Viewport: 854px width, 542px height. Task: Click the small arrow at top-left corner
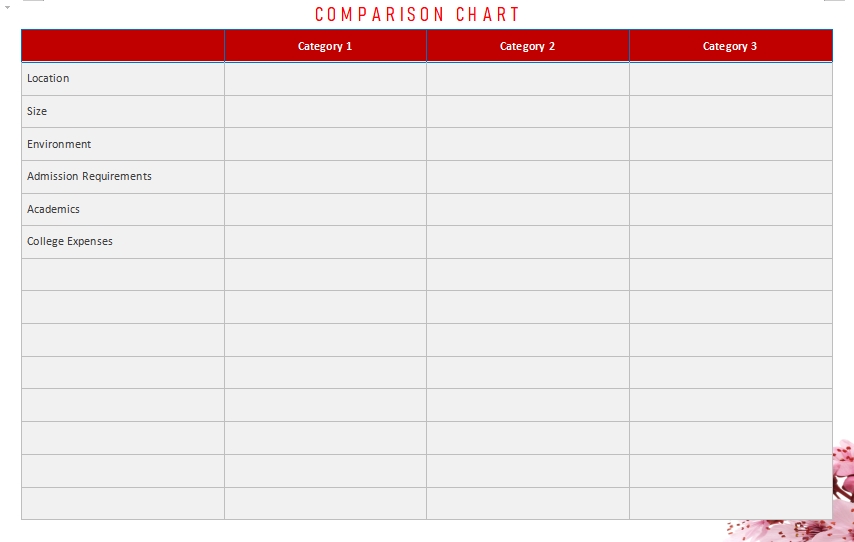point(7,7)
